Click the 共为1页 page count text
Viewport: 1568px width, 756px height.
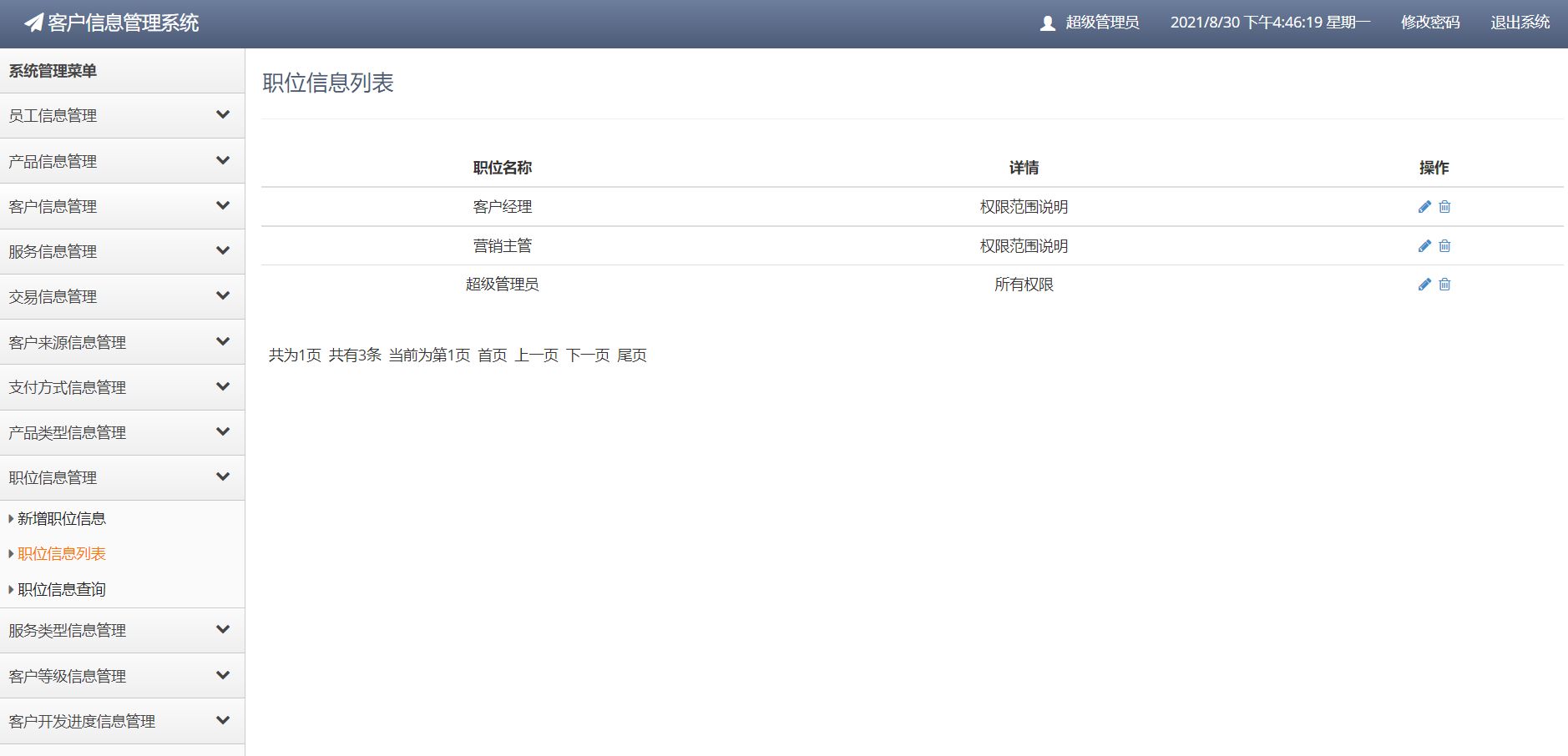click(295, 355)
